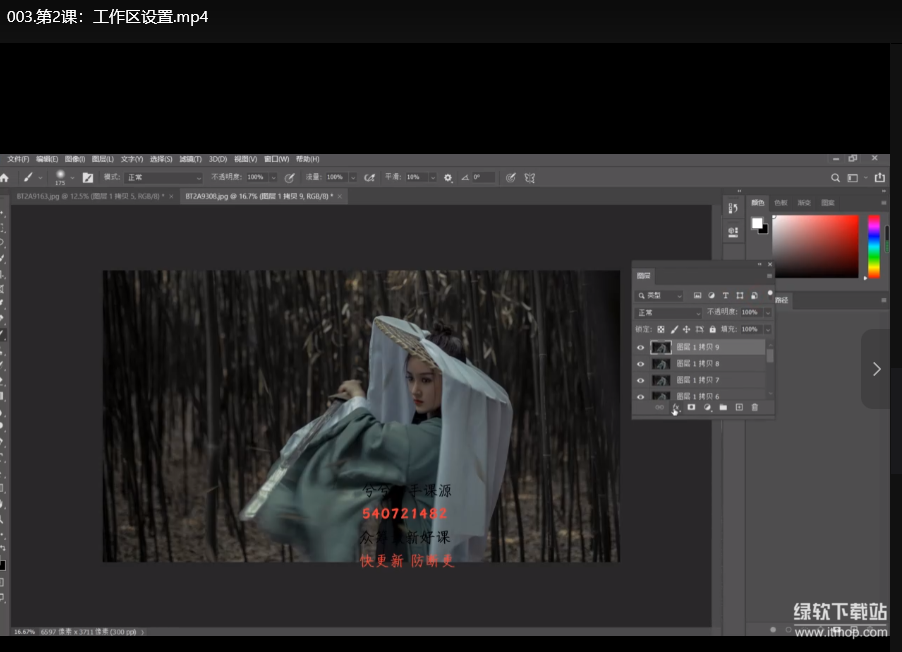902x652 pixels.
Task: Open the layer blend mode 正常 dropdown
Action: [669, 312]
